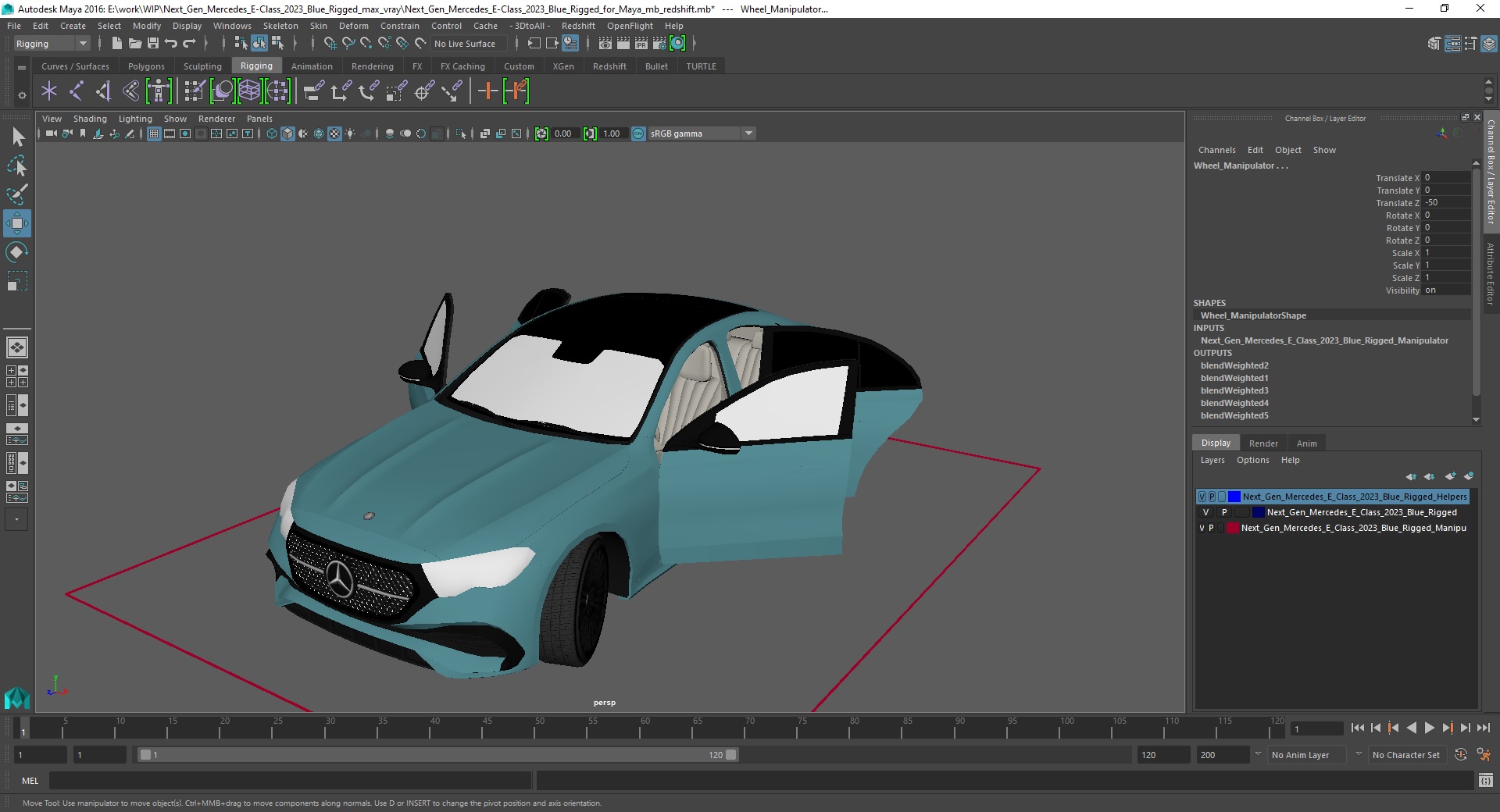Image resolution: width=1500 pixels, height=812 pixels.
Task: Activate the Lasso Select tool
Action: (x=17, y=166)
